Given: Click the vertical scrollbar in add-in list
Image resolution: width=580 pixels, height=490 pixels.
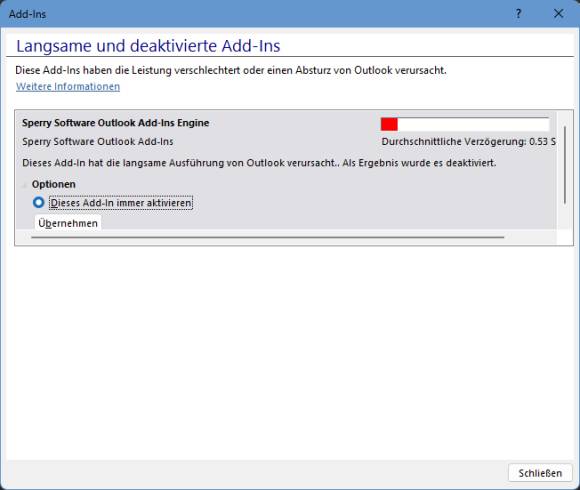Looking at the screenshot, I should [565, 165].
